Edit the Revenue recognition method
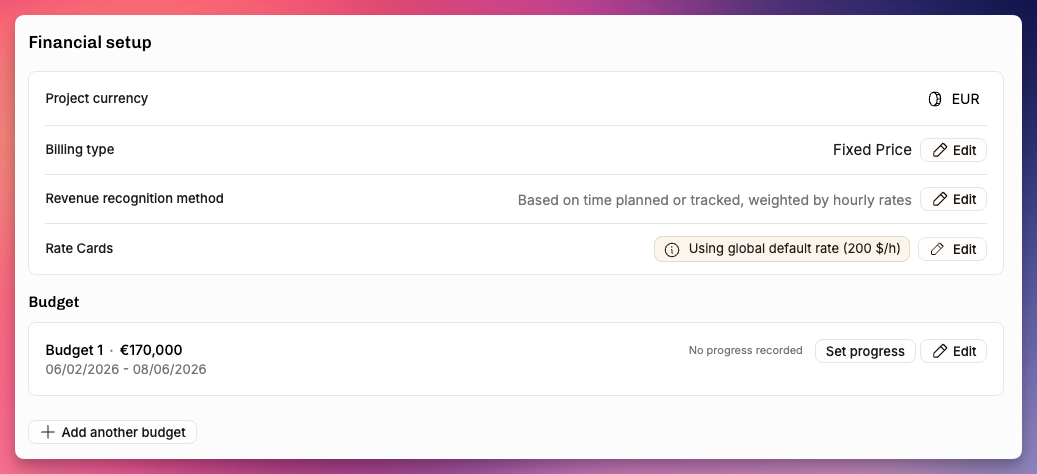Viewport: 1037px width, 474px height. click(x=953, y=199)
